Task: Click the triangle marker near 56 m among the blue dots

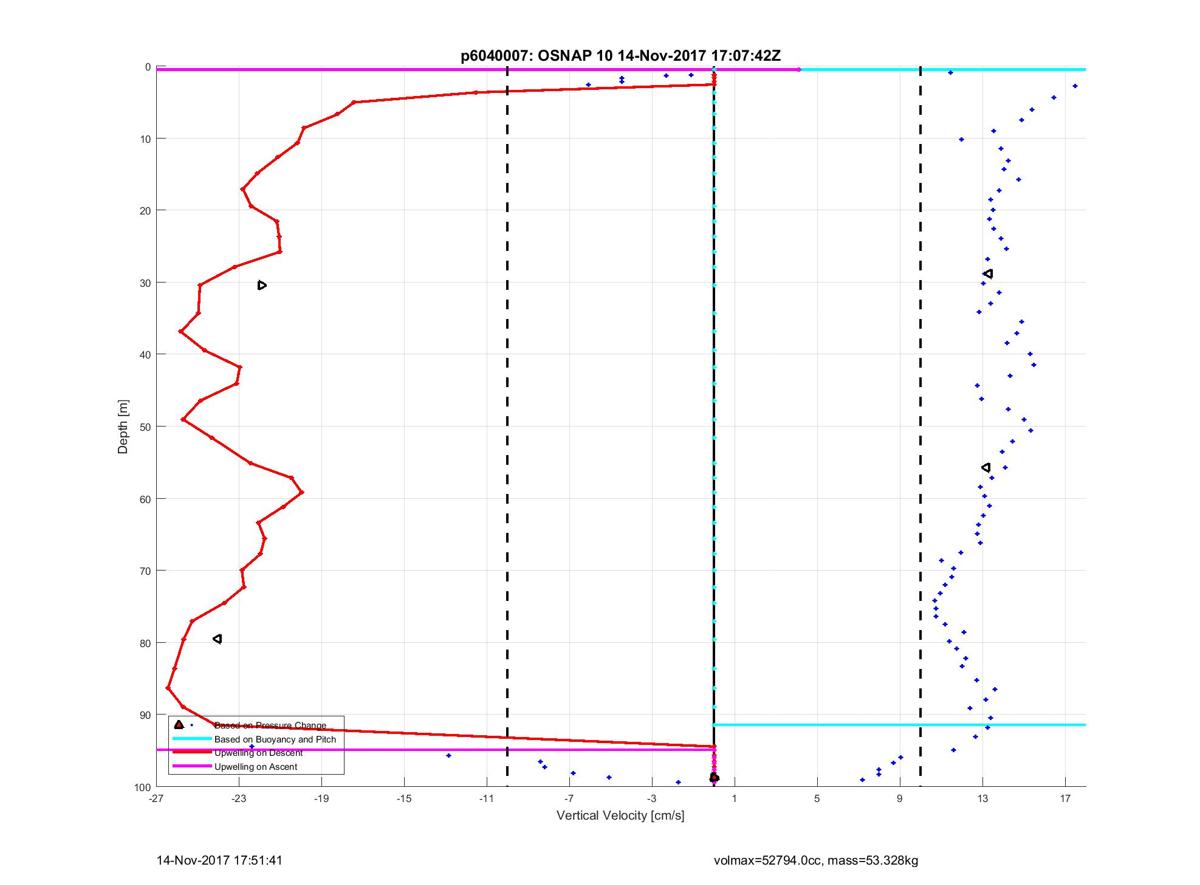Action: pyautogui.click(x=985, y=467)
